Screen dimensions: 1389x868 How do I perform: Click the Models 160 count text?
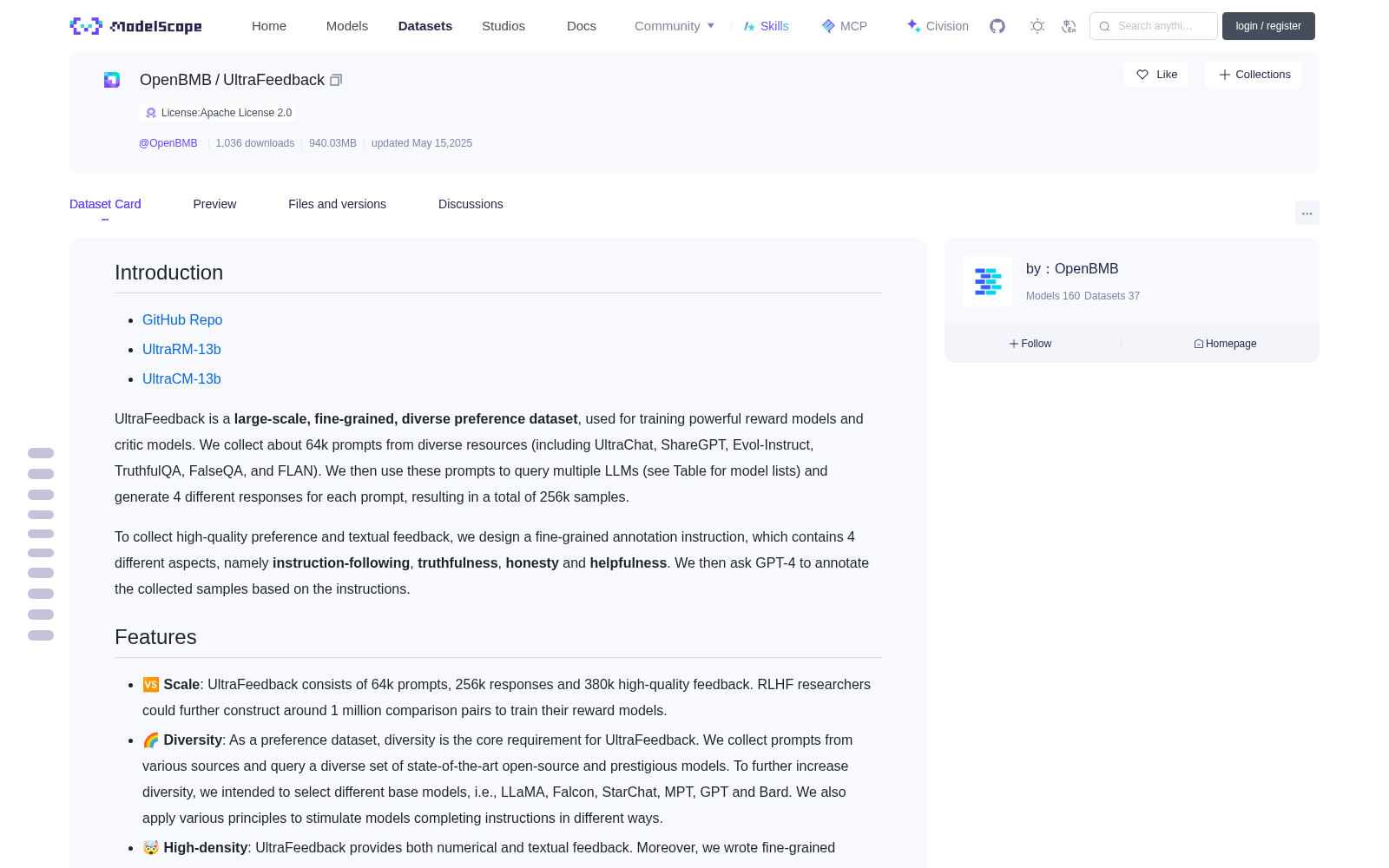click(x=1053, y=296)
